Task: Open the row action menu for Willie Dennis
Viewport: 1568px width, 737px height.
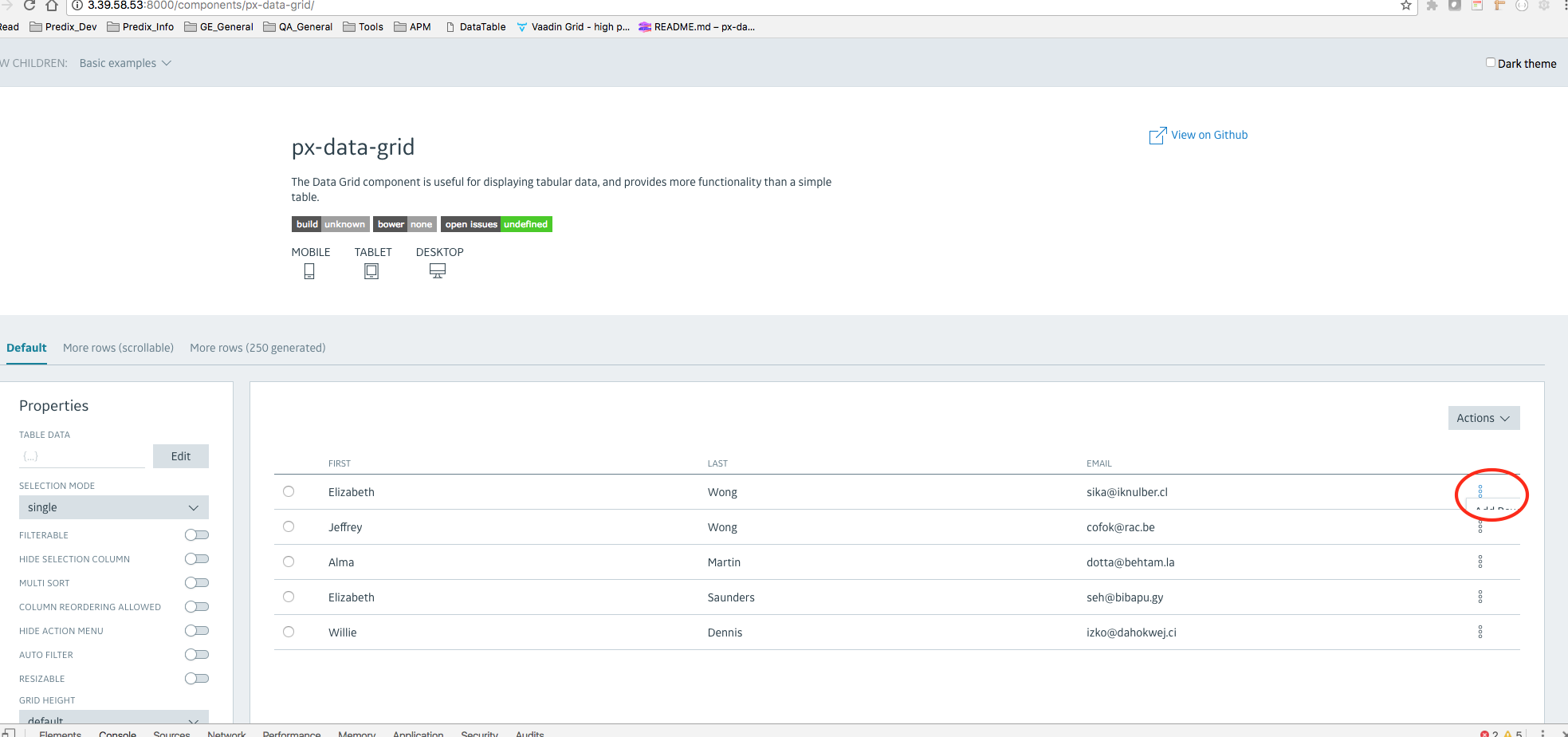Action: click(1480, 632)
